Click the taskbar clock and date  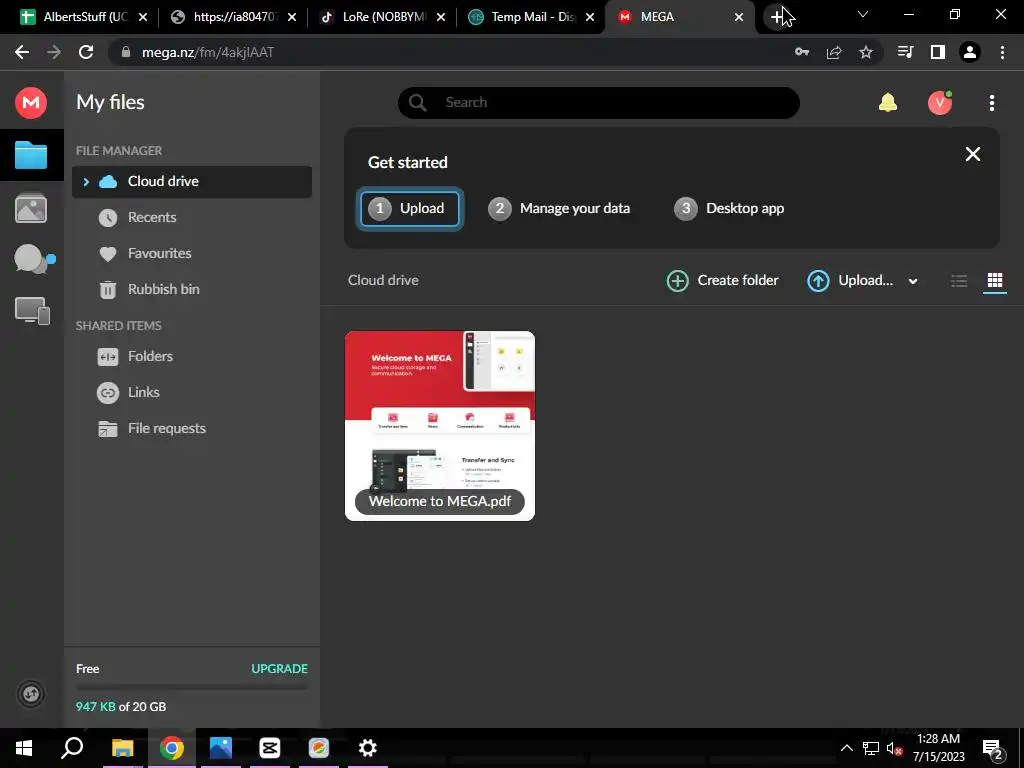(938, 748)
